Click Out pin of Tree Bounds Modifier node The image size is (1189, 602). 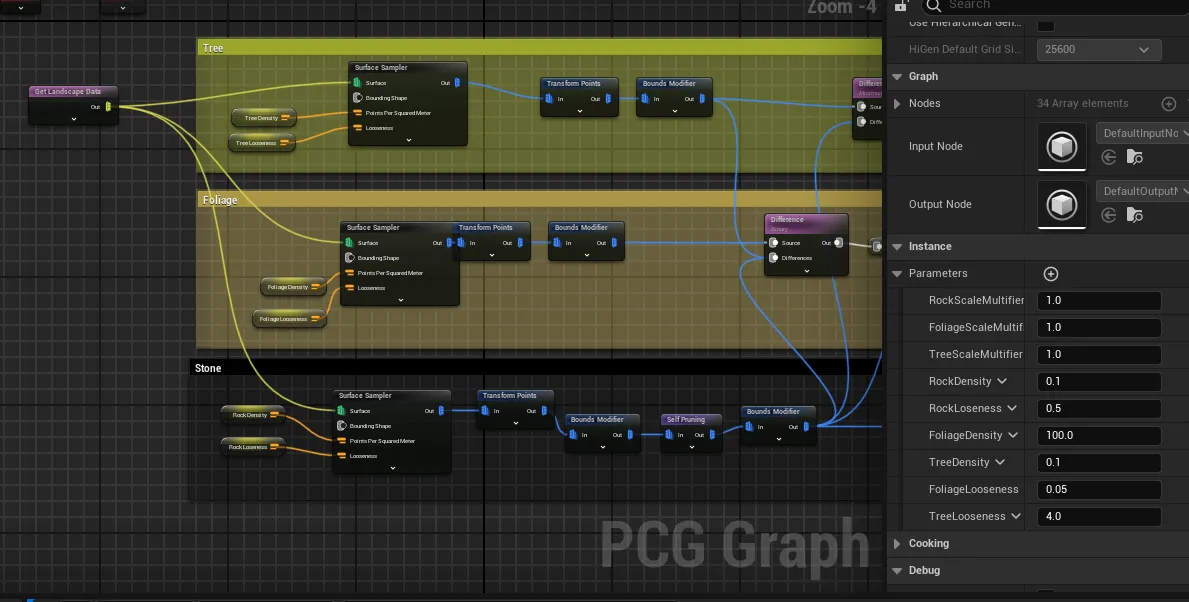[x=701, y=99]
